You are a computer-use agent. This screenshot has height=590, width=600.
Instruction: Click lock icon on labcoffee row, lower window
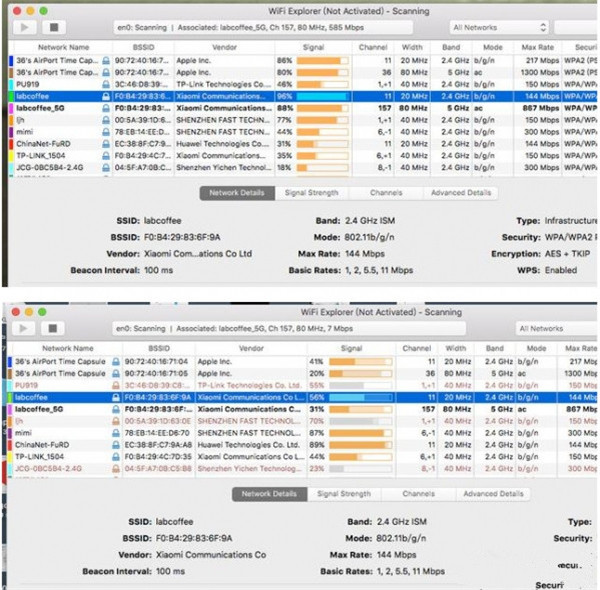coord(116,398)
